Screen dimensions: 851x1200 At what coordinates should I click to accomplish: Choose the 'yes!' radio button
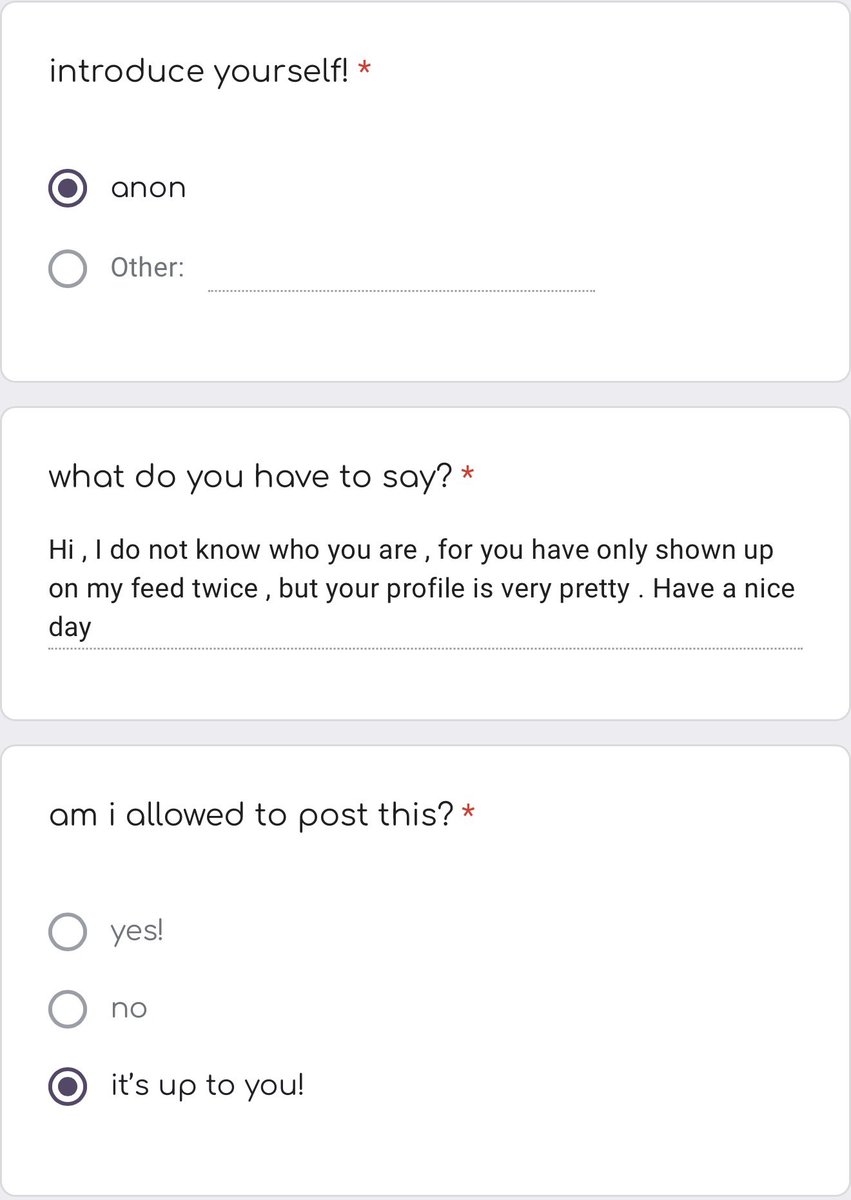[67, 932]
